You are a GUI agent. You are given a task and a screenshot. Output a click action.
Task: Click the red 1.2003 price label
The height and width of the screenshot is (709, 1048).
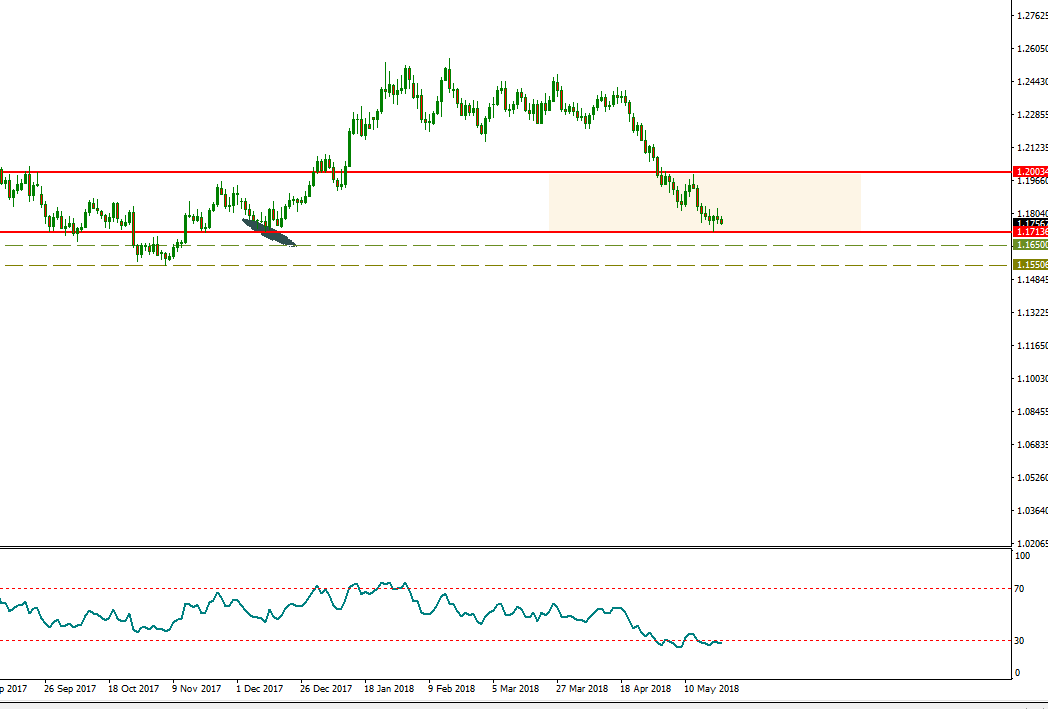pos(1029,172)
